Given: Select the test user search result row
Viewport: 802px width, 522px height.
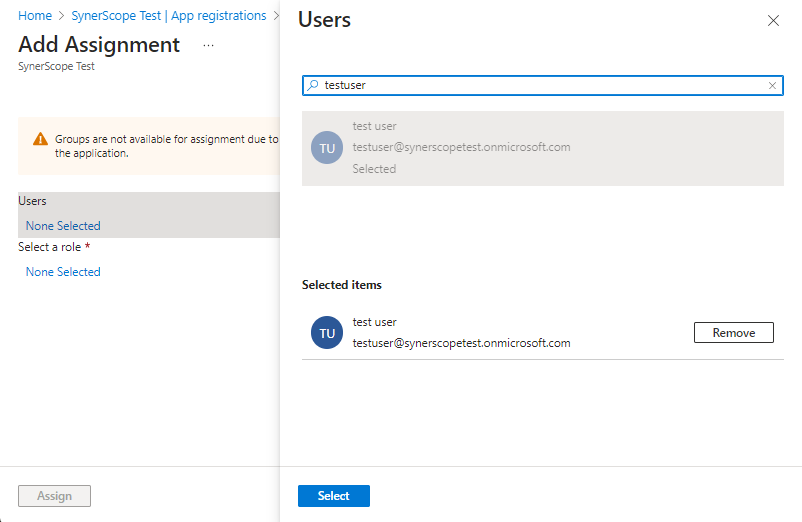Looking at the screenshot, I should tap(542, 148).
